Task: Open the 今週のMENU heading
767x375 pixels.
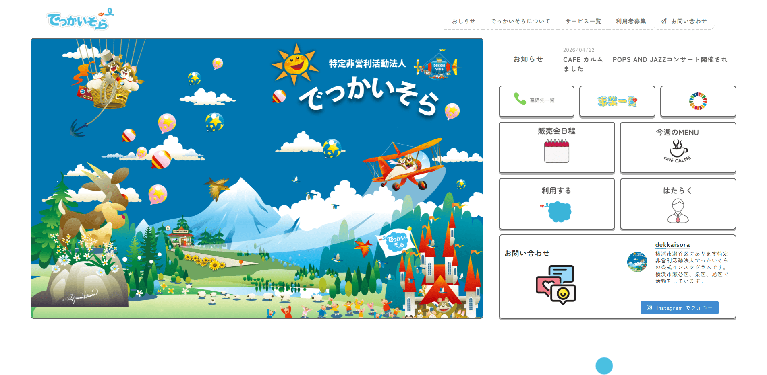Action: click(x=677, y=132)
